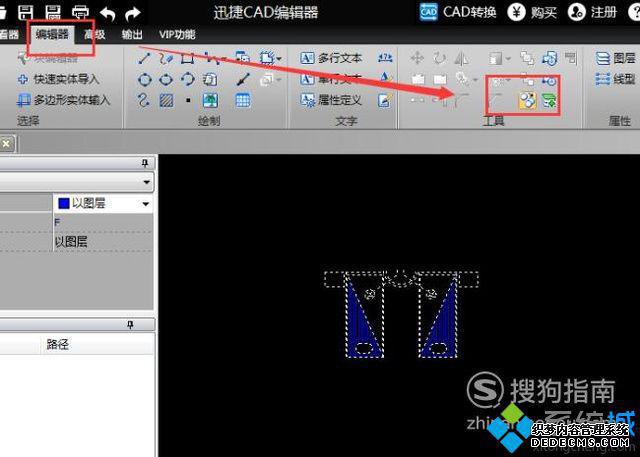Switch to the 高级 tab
The height and width of the screenshot is (457, 640).
pos(95,34)
